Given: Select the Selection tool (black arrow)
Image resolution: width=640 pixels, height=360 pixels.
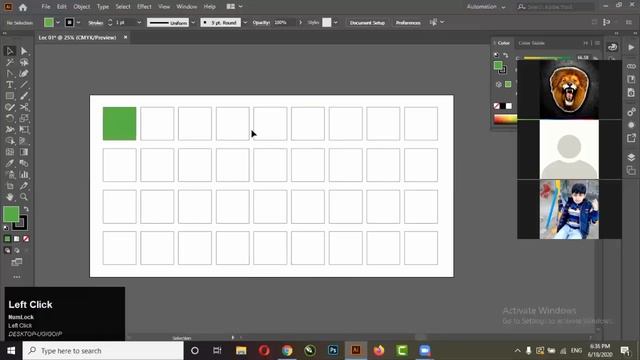Looking at the screenshot, I should [10, 51].
